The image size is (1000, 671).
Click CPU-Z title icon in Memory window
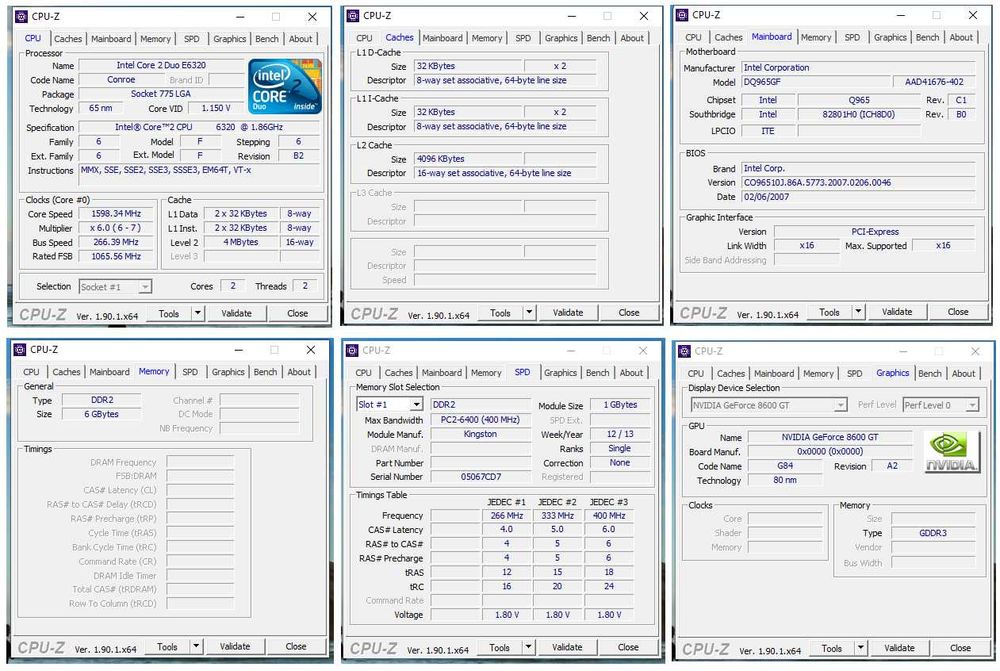[20, 350]
